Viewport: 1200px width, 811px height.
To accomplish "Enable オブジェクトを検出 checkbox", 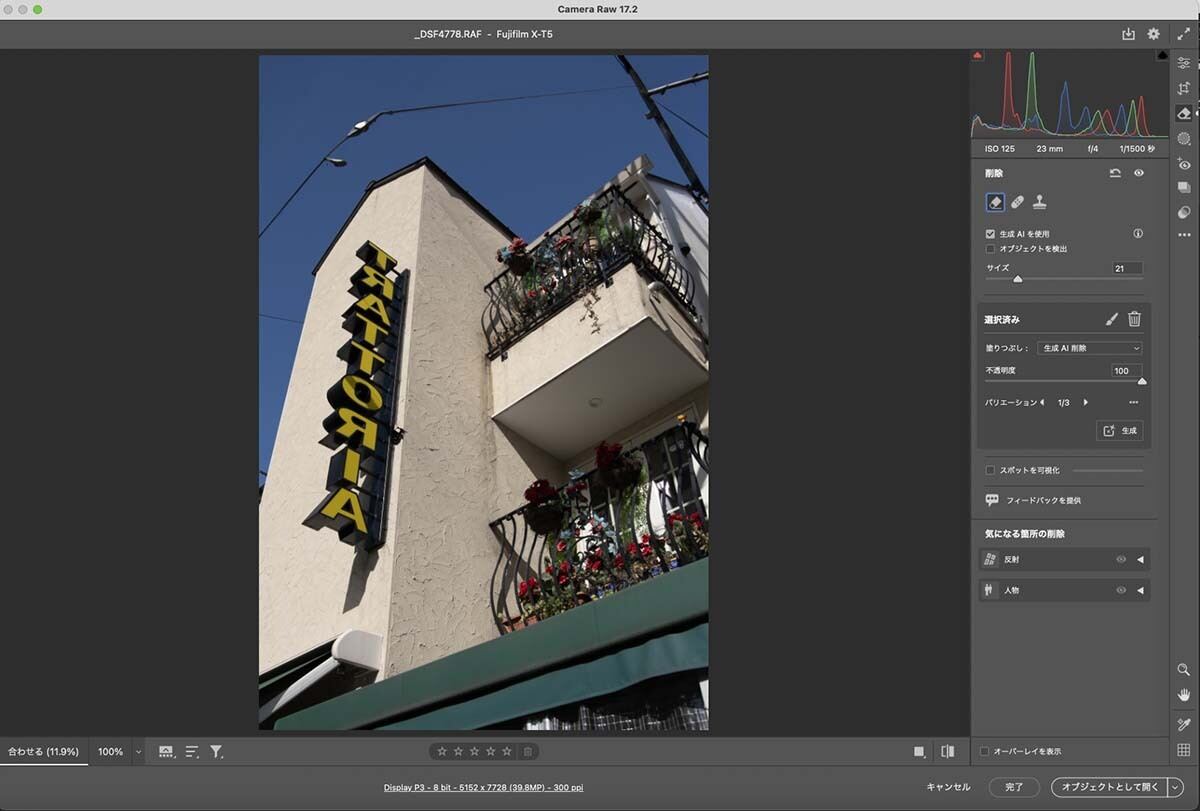I will point(990,248).
